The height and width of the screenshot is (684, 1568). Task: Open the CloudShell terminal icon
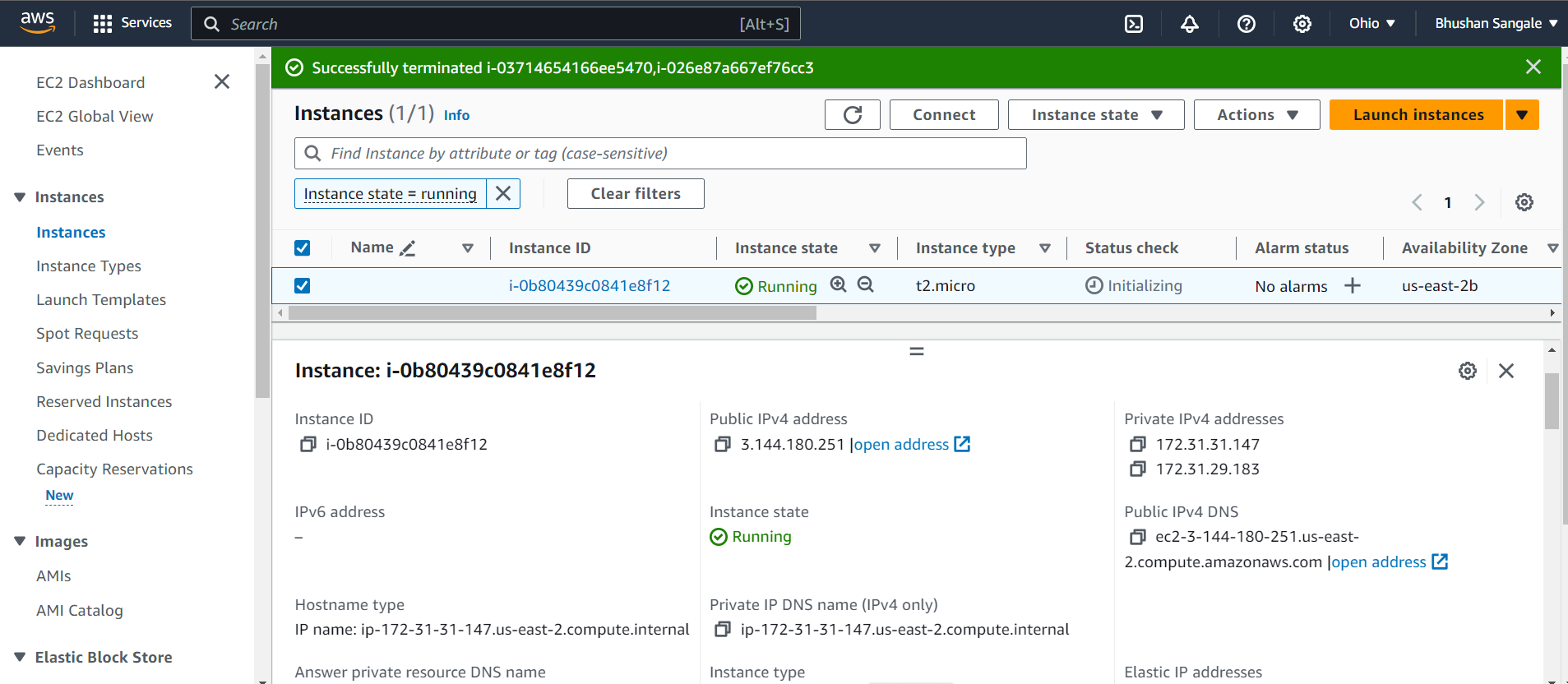1134,24
